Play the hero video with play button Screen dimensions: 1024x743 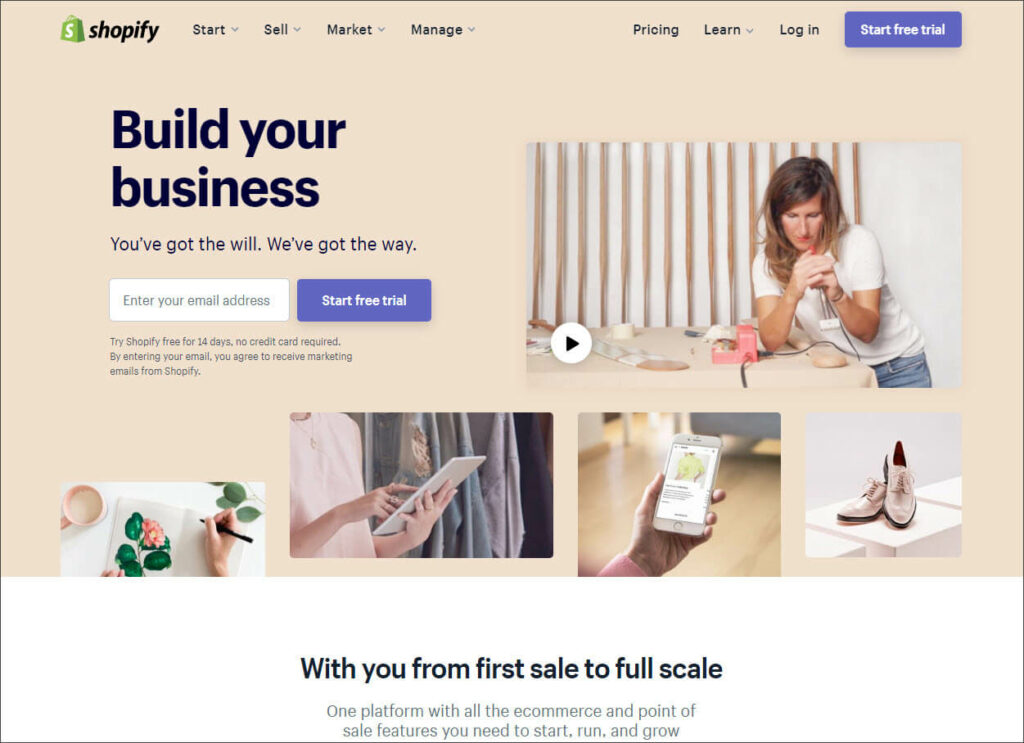[x=571, y=343]
